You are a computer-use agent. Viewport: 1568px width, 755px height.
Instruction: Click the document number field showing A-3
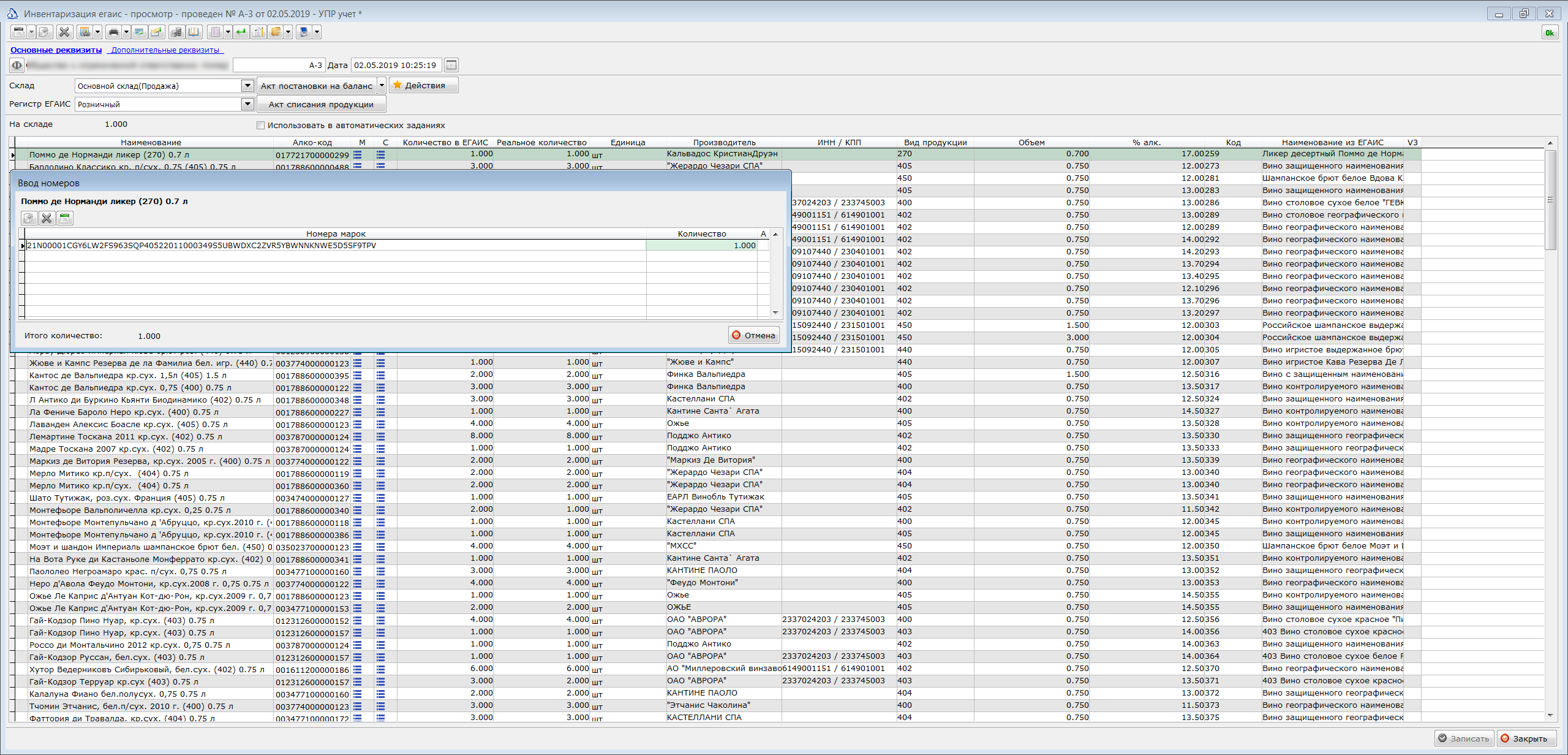click(279, 65)
